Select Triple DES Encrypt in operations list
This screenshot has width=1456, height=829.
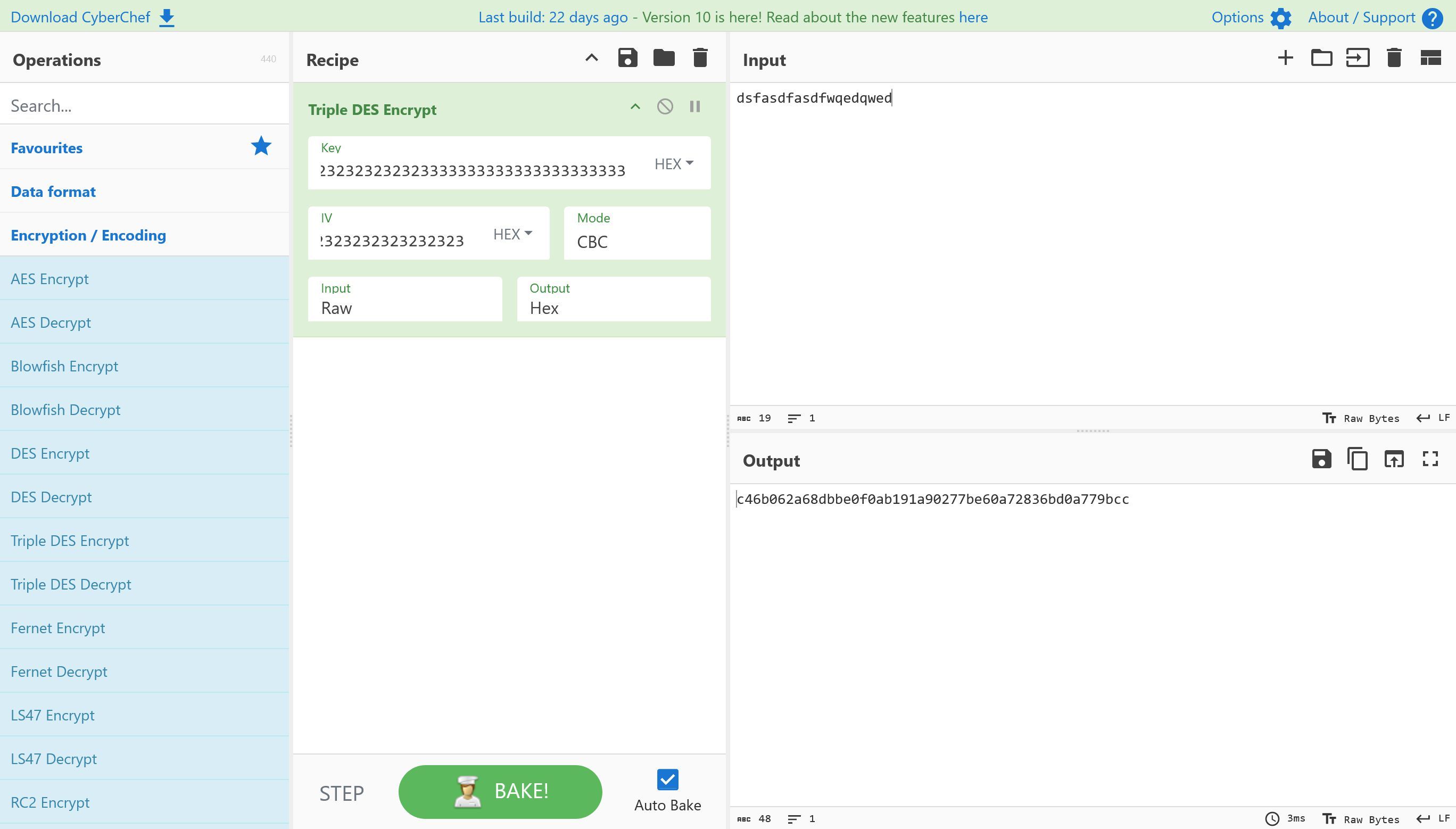145,541
